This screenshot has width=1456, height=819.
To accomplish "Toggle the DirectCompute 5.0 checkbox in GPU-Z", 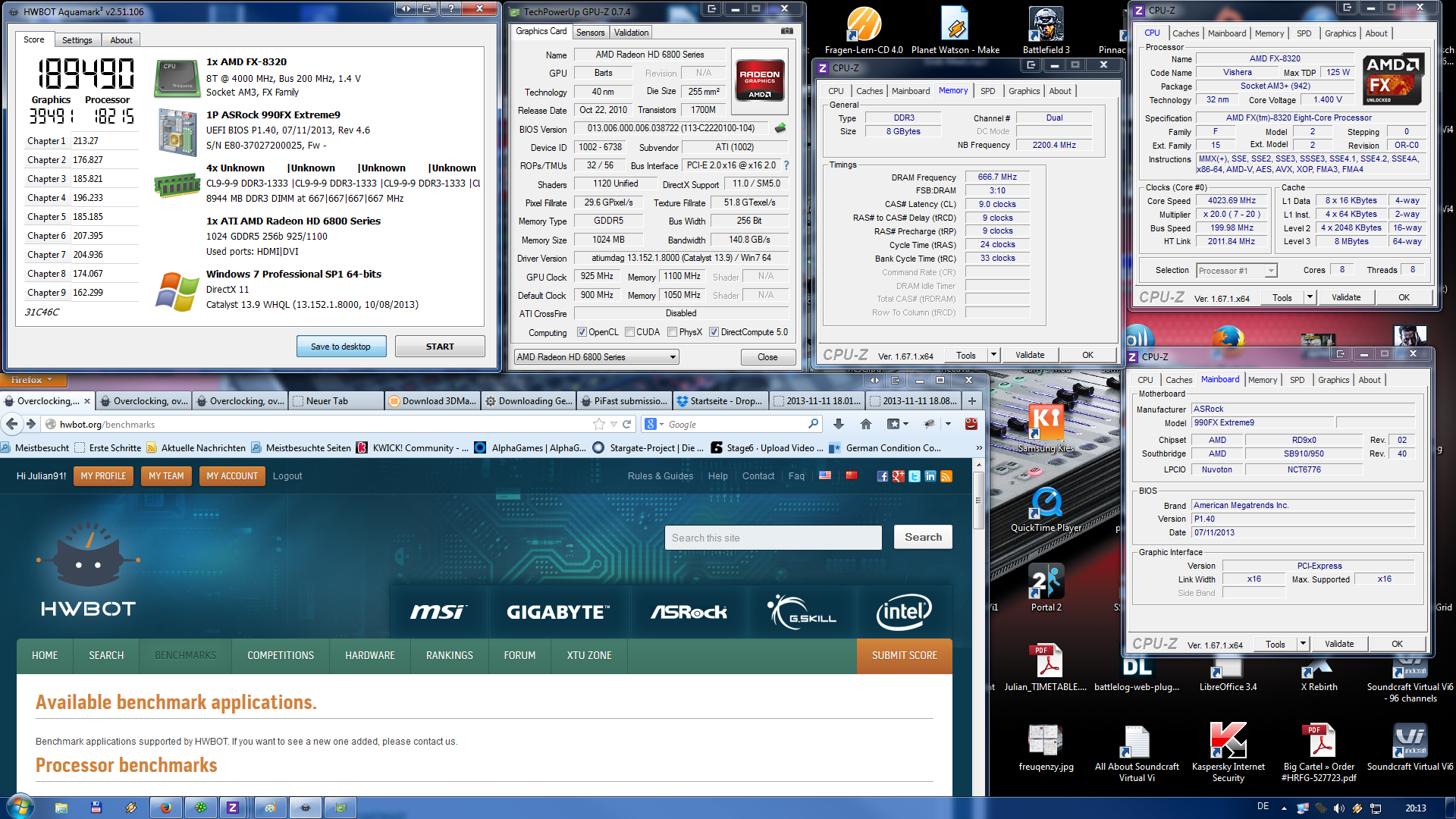I will 714,332.
